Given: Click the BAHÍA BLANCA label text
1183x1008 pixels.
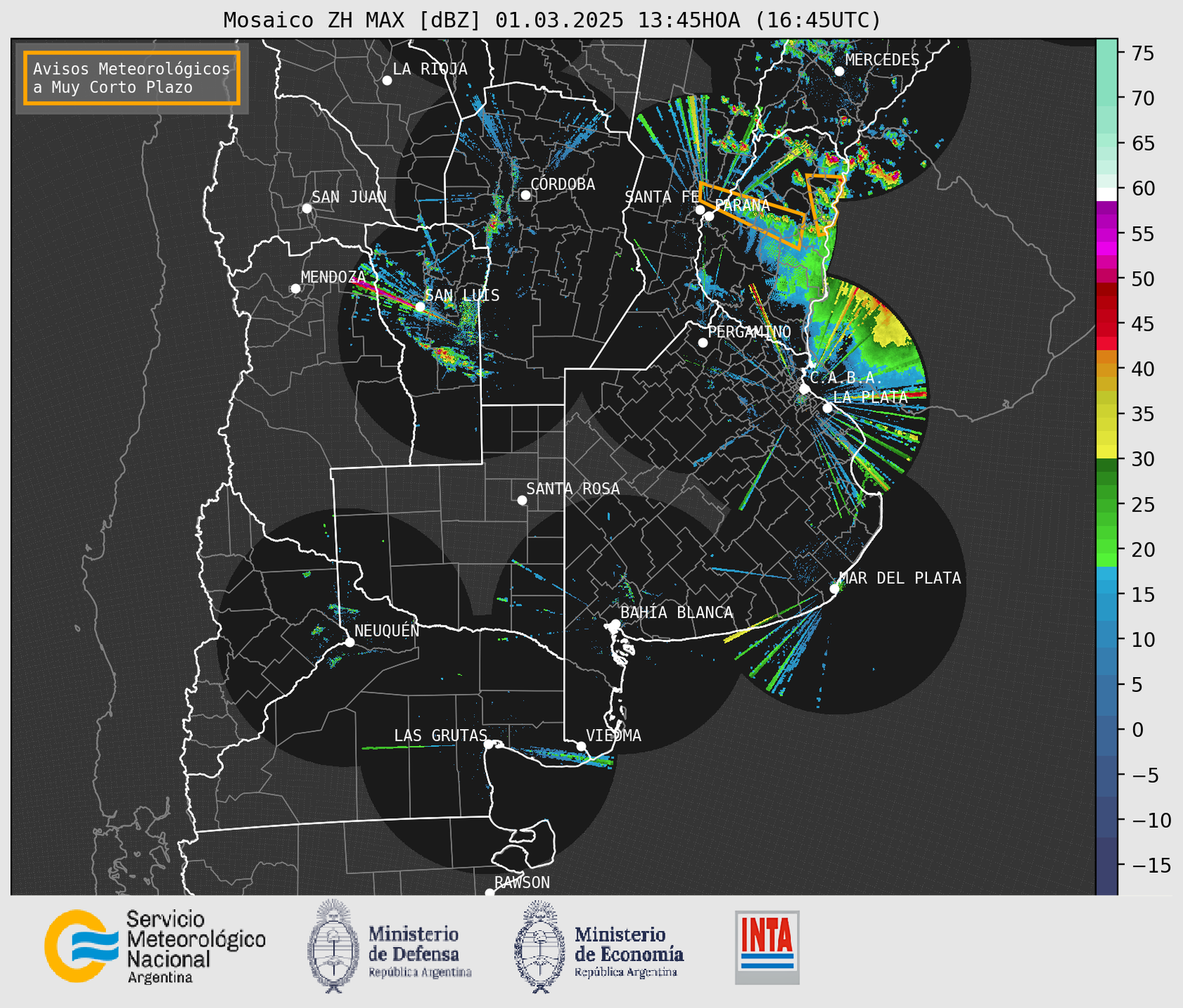Looking at the screenshot, I should click(677, 613).
